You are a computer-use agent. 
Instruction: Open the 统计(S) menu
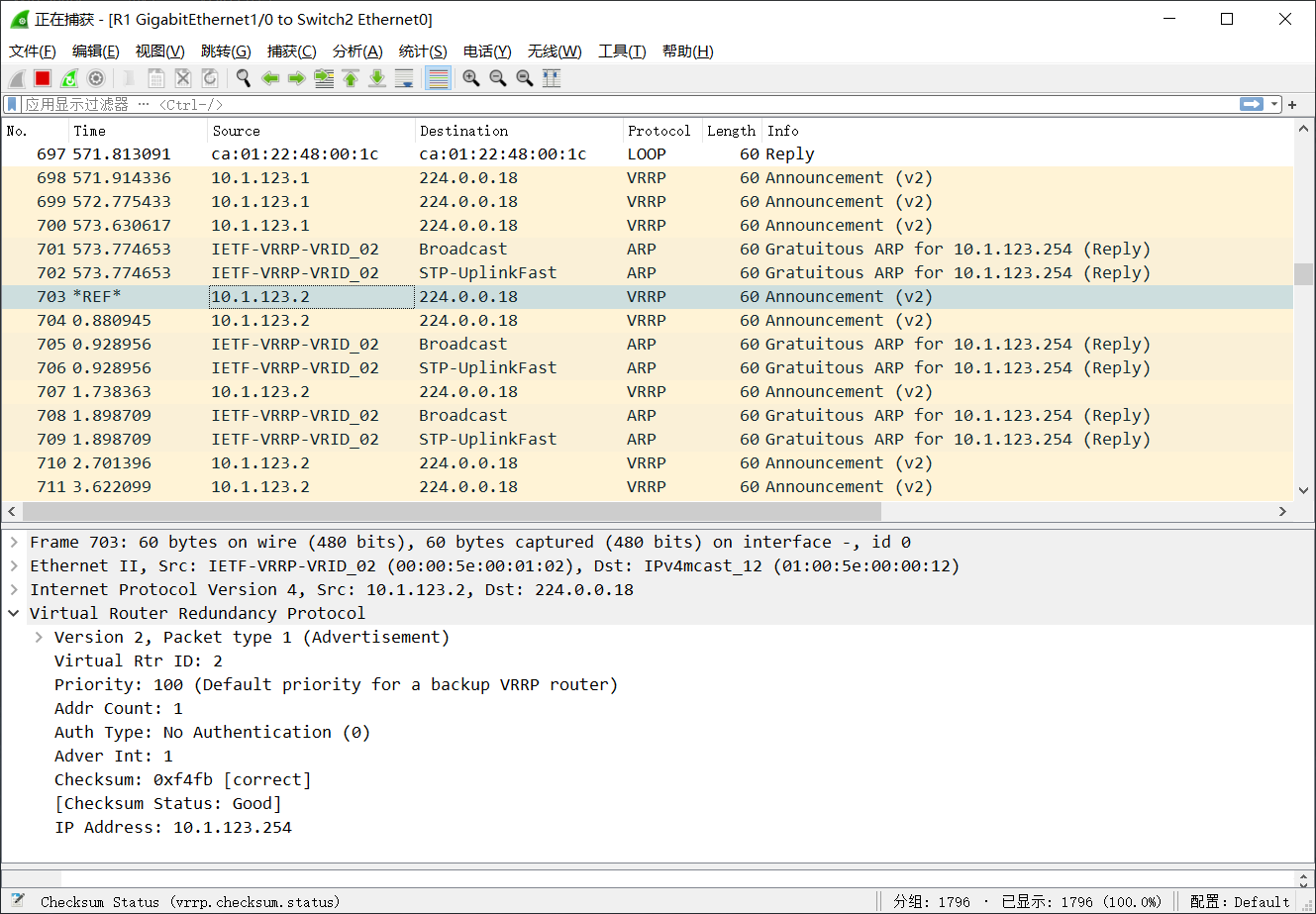(423, 51)
